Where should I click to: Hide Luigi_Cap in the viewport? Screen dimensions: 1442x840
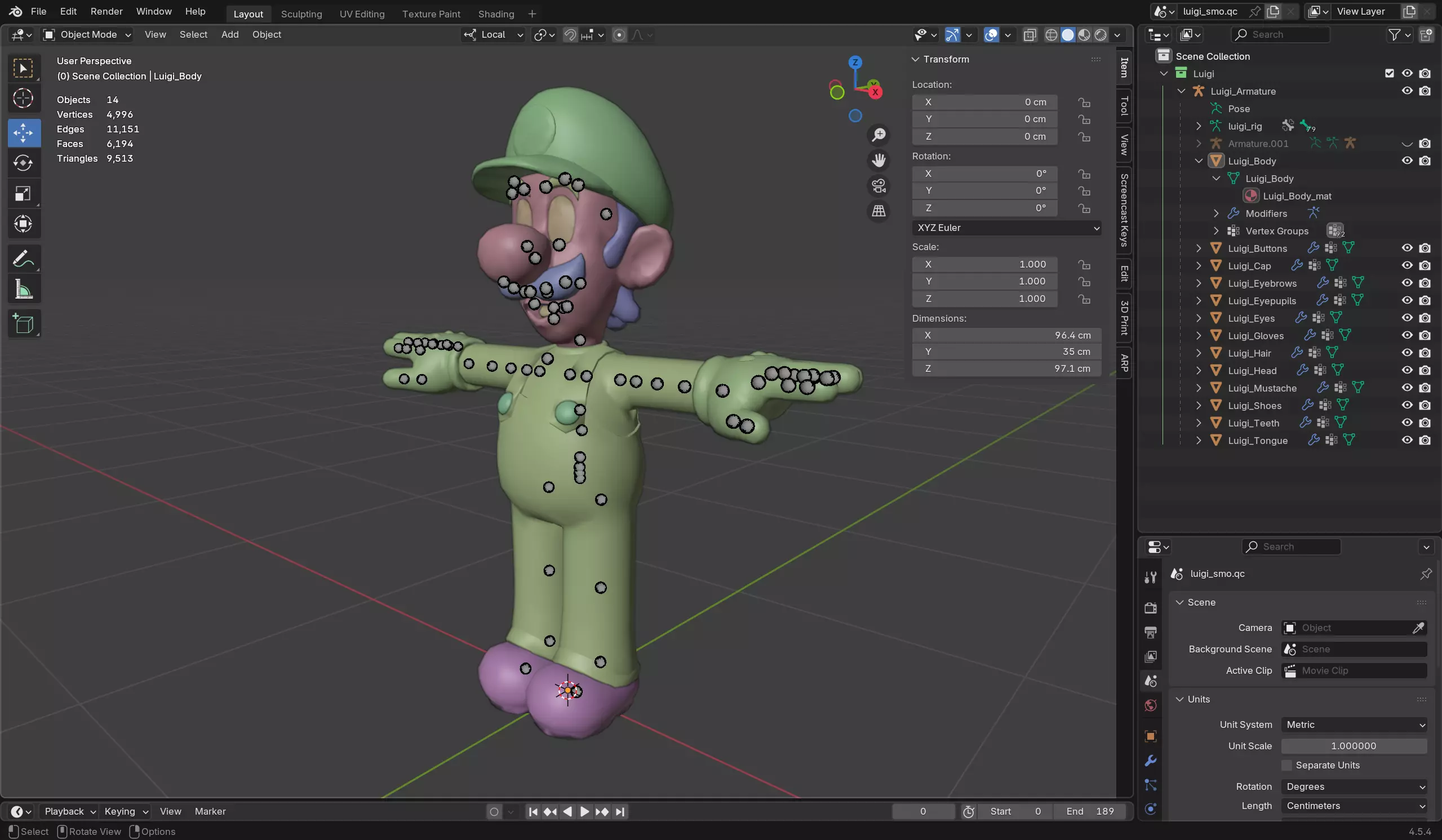point(1407,265)
